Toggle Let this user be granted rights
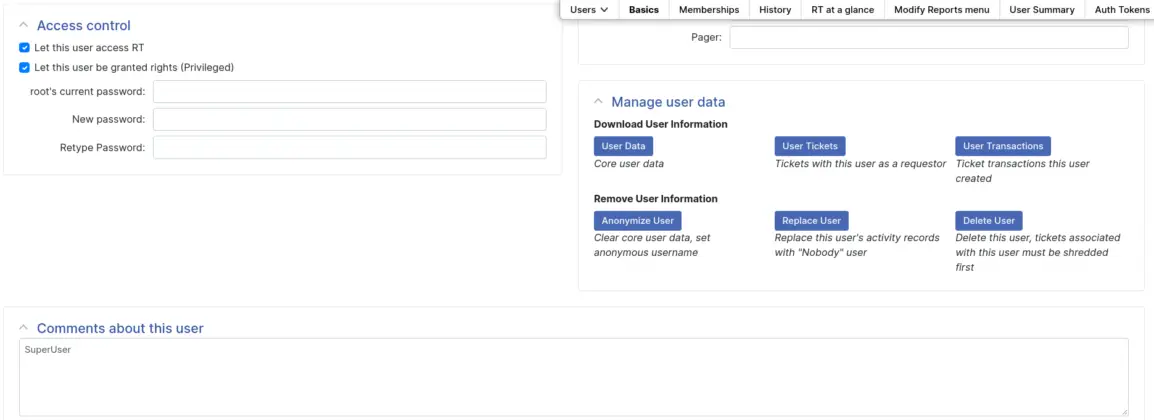Image resolution: width=1154 pixels, height=420 pixels. coord(25,67)
